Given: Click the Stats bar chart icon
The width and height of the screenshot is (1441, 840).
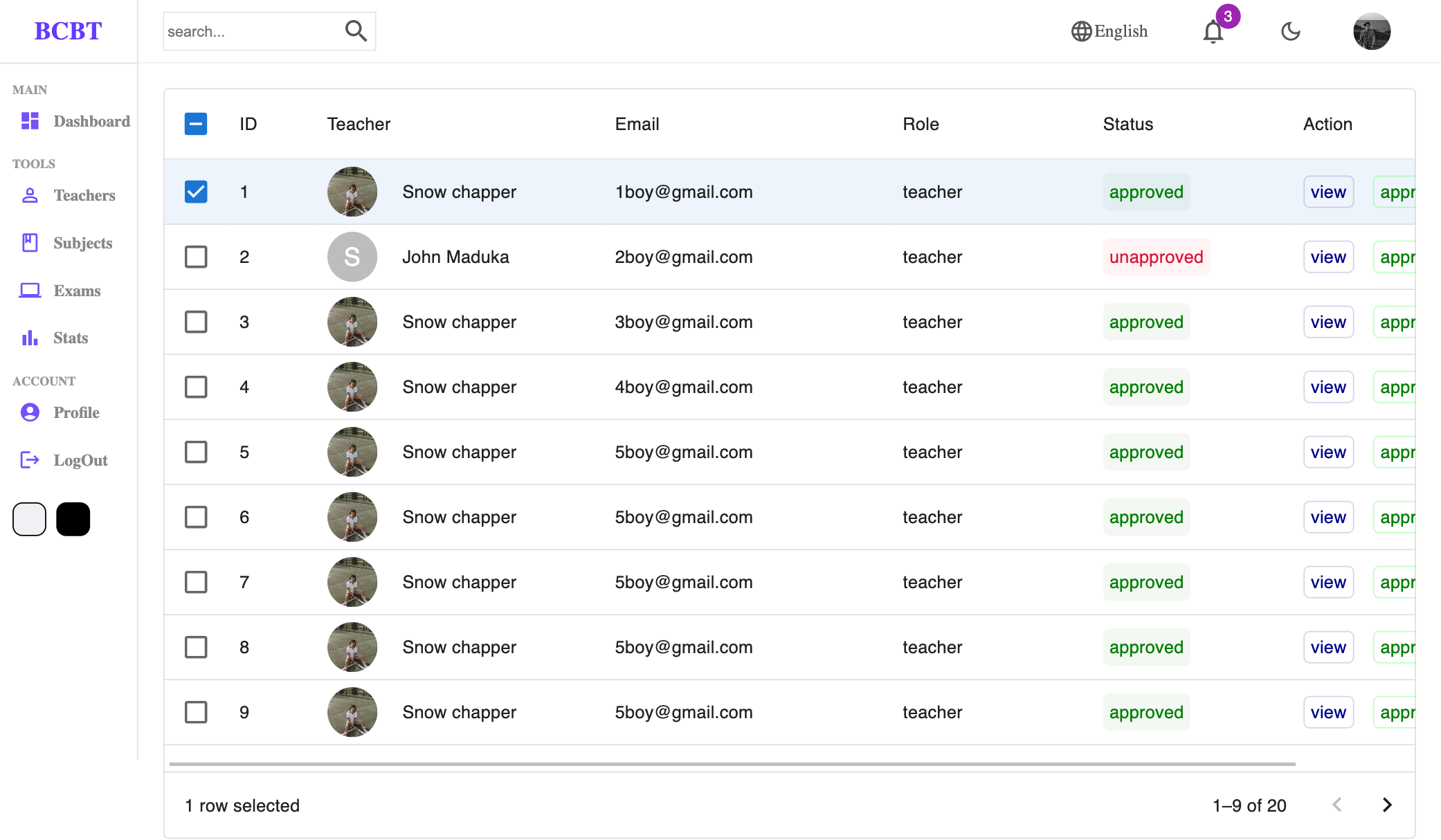Looking at the screenshot, I should pyautogui.click(x=30, y=338).
